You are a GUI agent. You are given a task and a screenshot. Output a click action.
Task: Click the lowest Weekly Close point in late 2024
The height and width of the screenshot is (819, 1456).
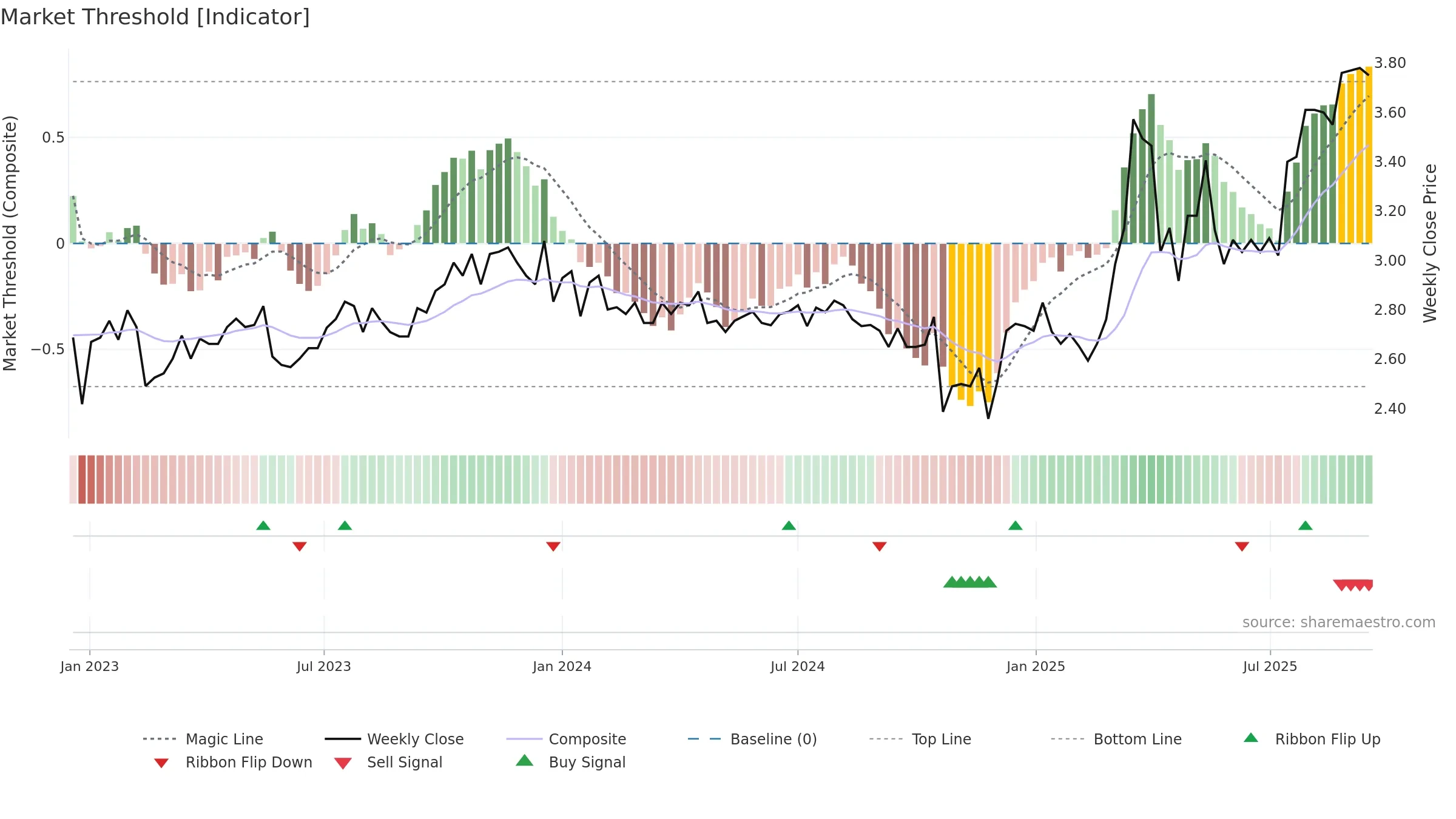[x=988, y=418]
